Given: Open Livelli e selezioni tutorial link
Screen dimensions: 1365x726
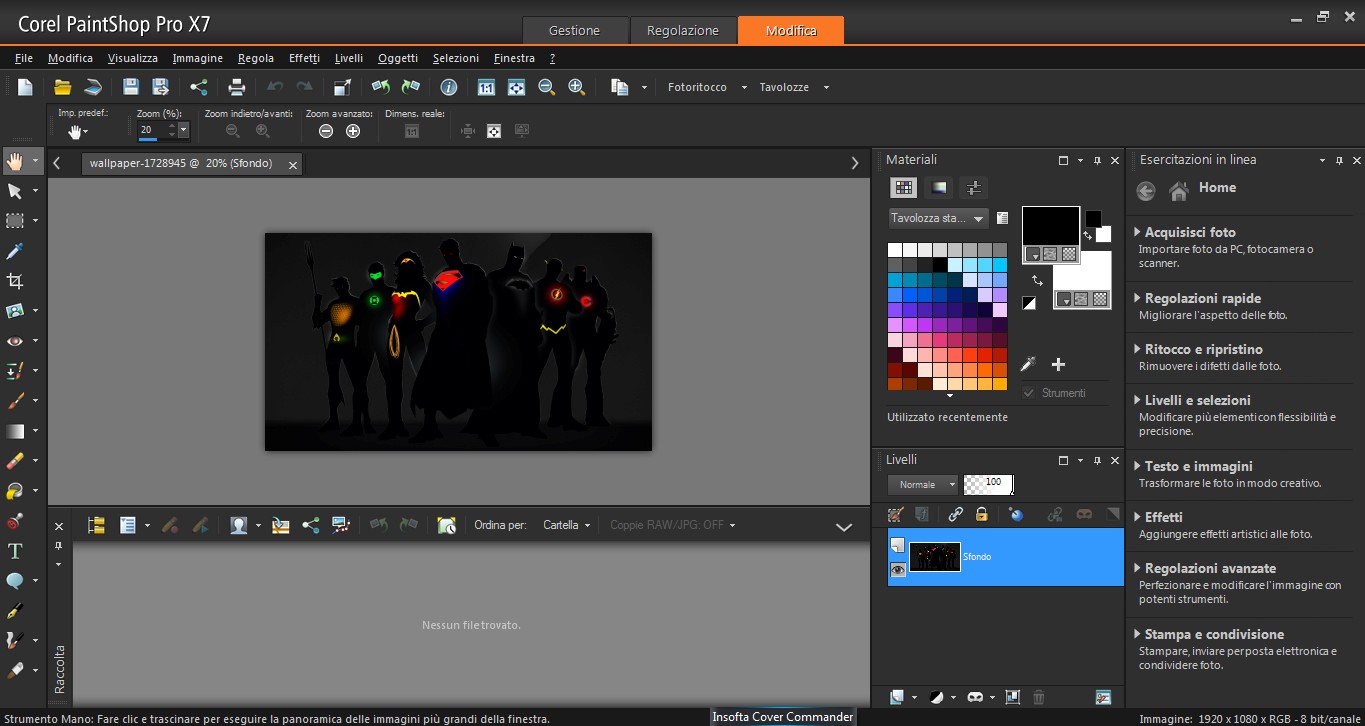Looking at the screenshot, I should click(1198, 400).
